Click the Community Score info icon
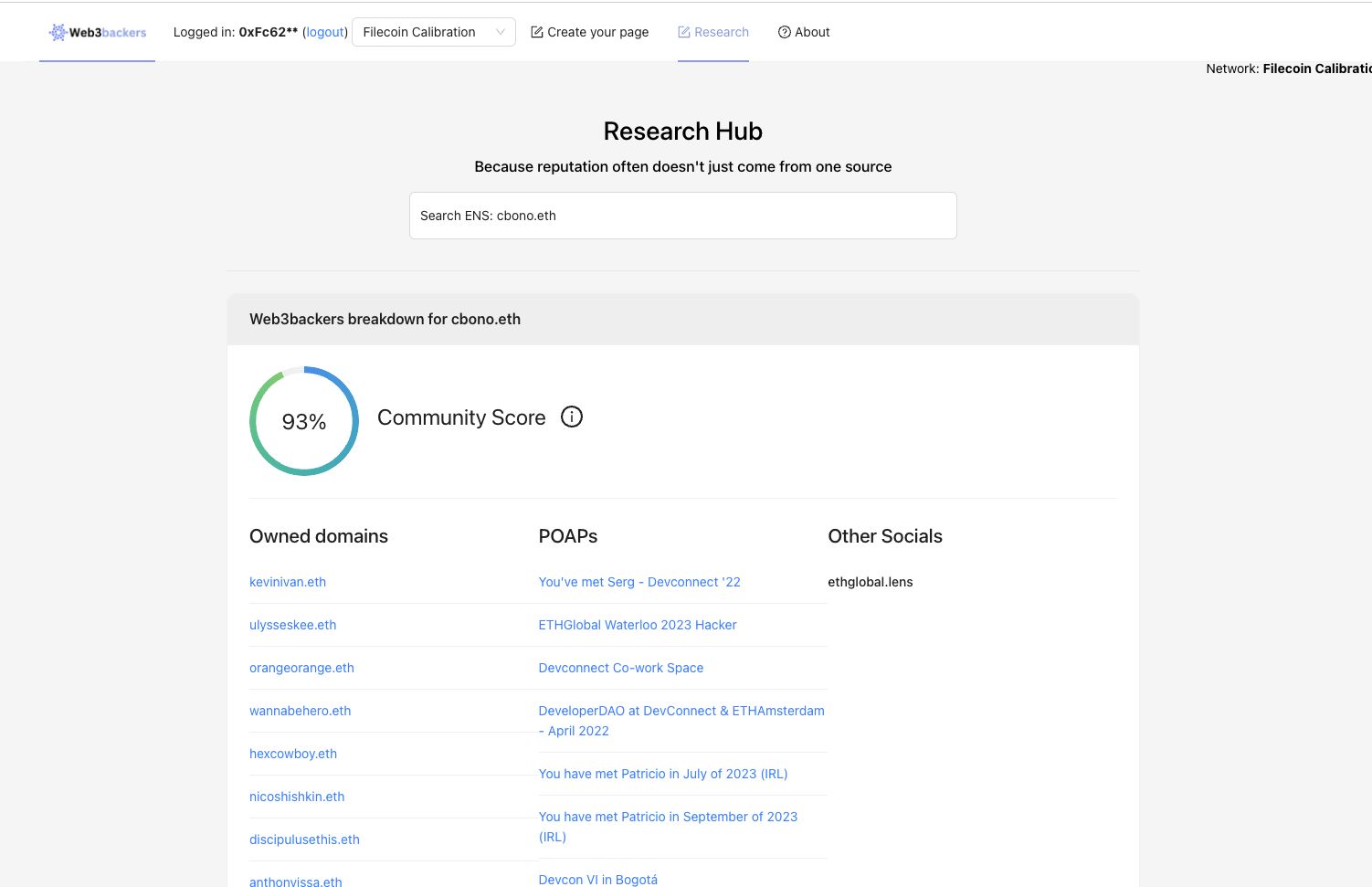This screenshot has width=1372, height=887. 572,417
